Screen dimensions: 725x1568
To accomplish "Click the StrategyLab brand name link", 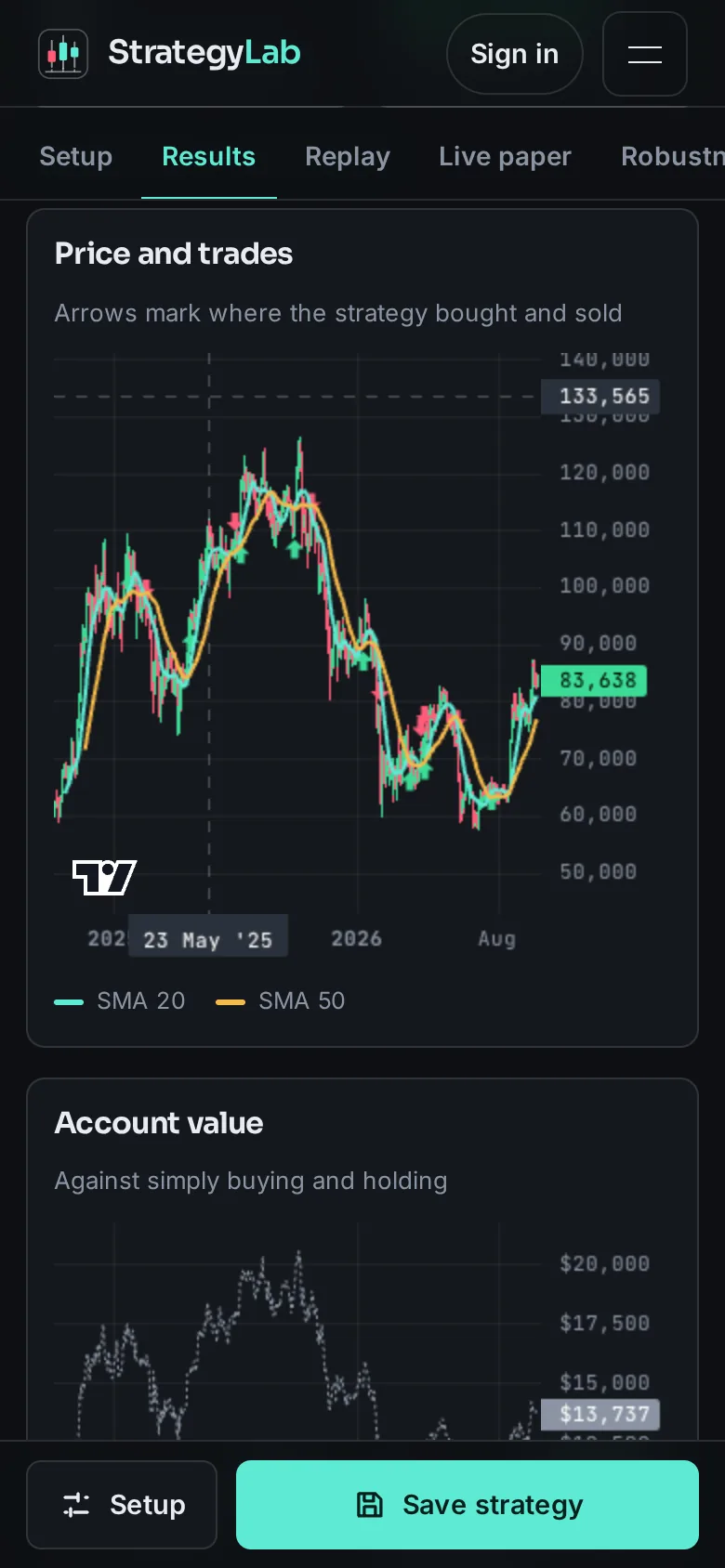I will [x=204, y=53].
